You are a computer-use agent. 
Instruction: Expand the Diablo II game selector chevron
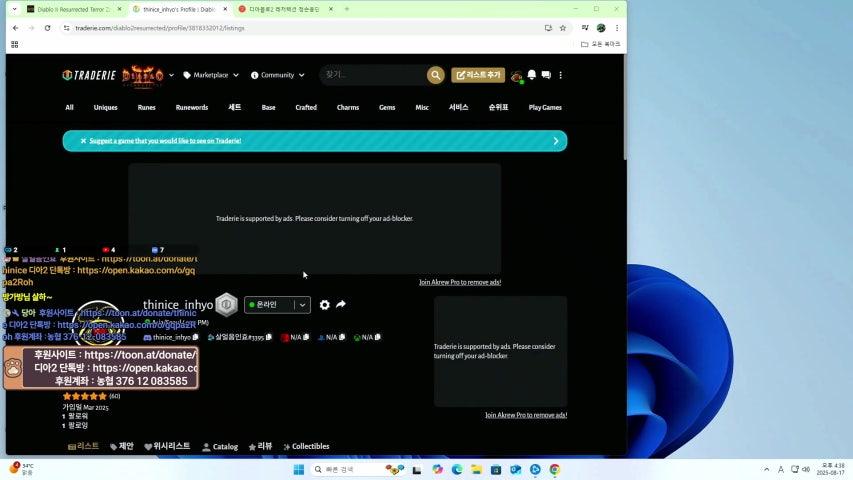coord(171,75)
